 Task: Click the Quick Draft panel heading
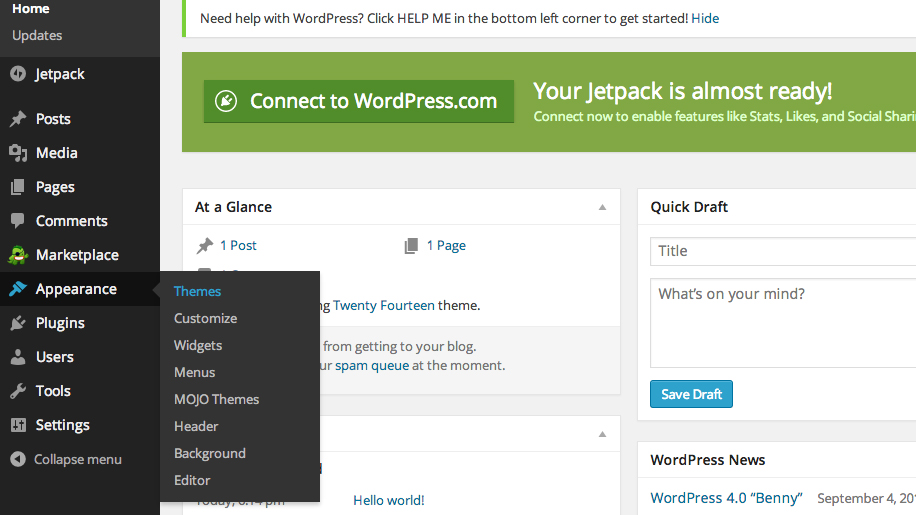tap(689, 207)
